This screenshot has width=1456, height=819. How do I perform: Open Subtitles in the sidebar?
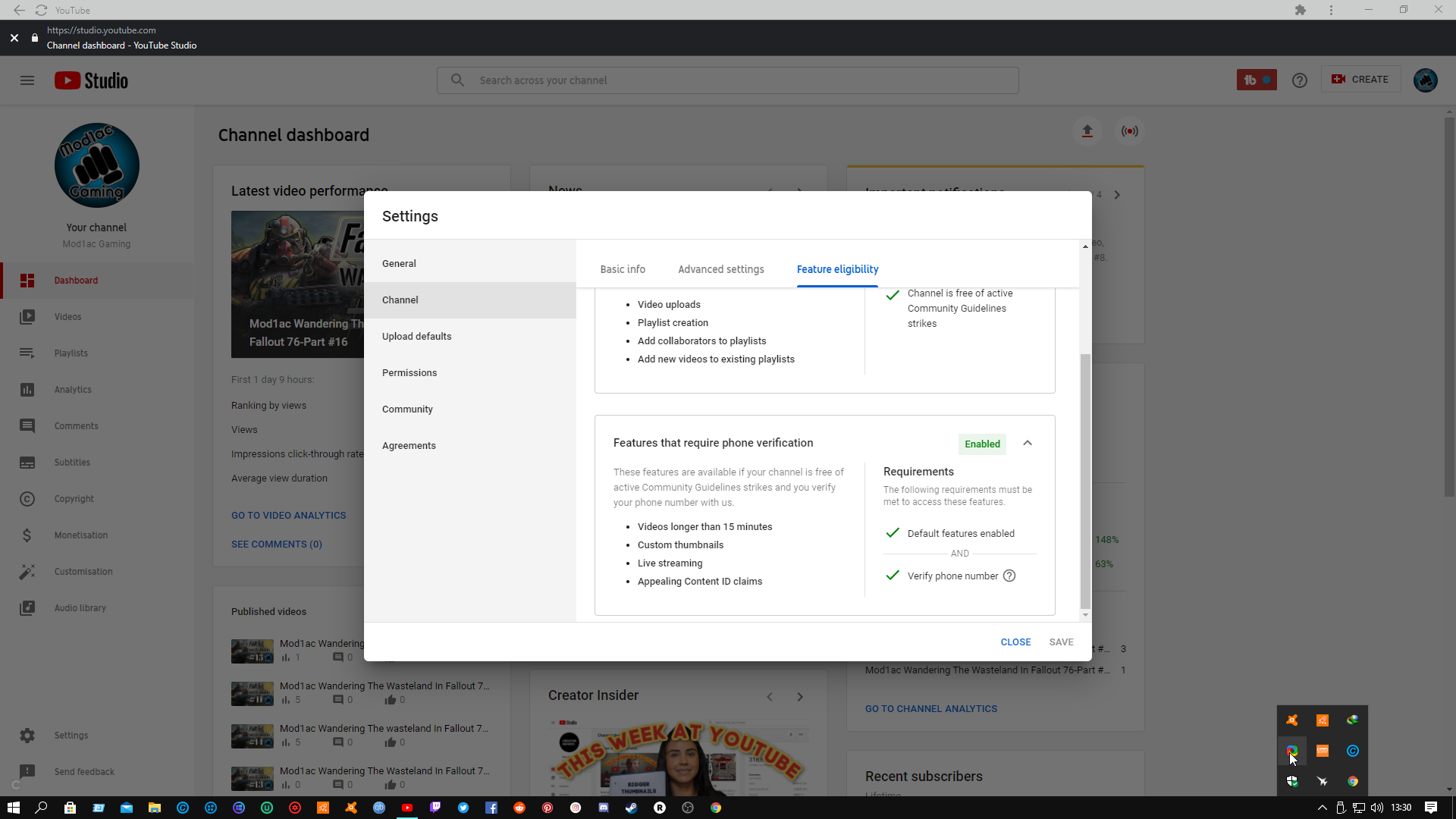97,463
